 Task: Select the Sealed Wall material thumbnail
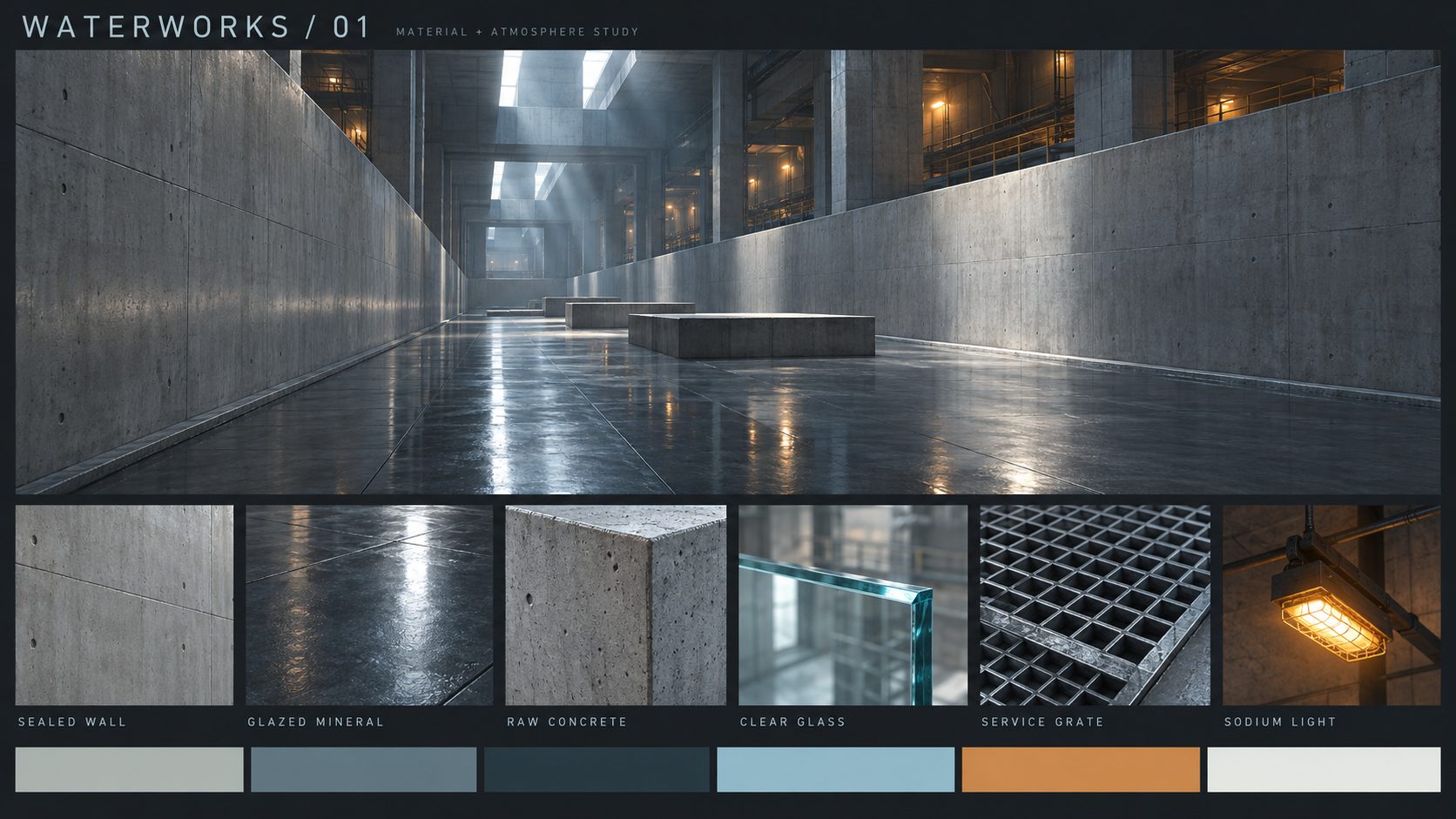click(x=125, y=605)
